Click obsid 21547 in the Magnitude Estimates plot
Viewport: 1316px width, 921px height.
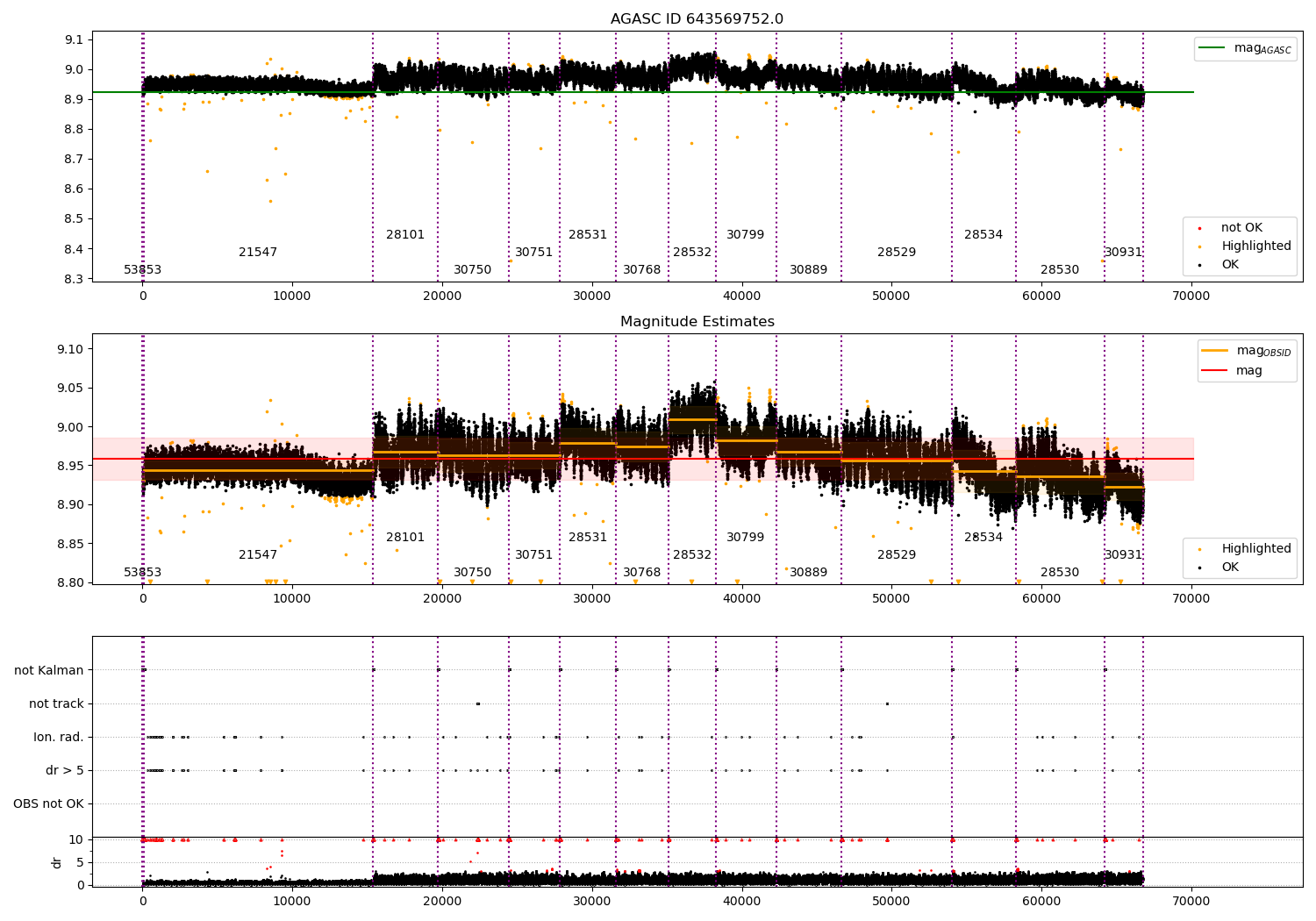(x=258, y=555)
